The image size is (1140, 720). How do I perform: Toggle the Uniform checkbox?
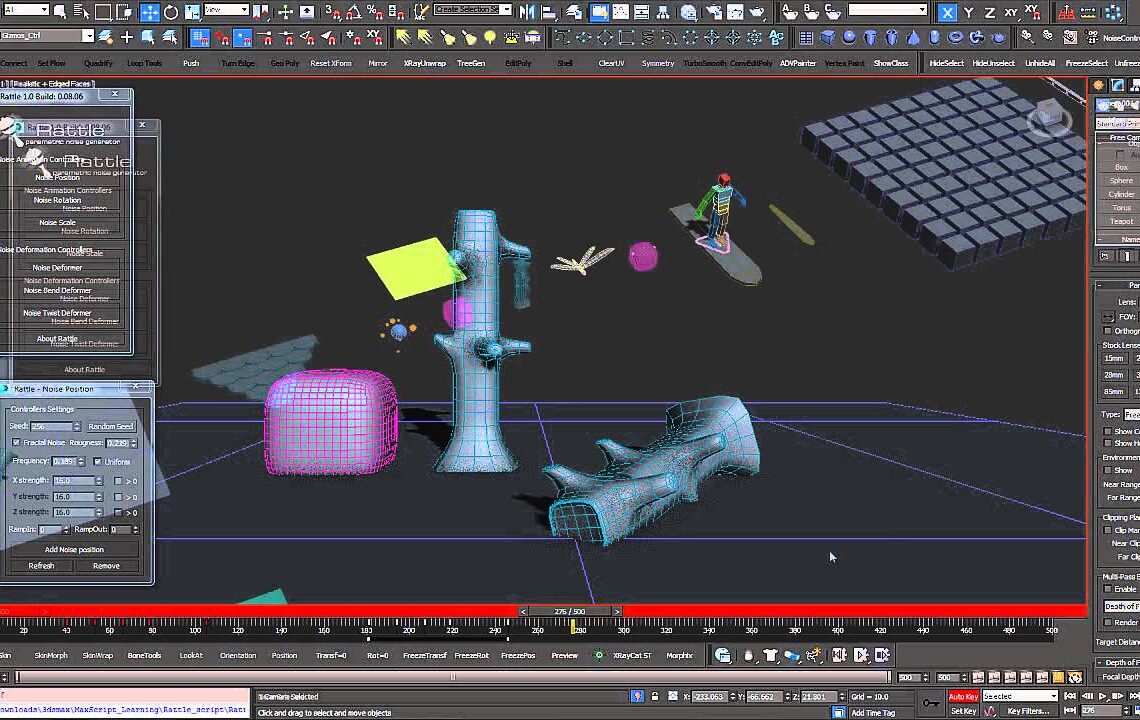pyautogui.click(x=98, y=462)
